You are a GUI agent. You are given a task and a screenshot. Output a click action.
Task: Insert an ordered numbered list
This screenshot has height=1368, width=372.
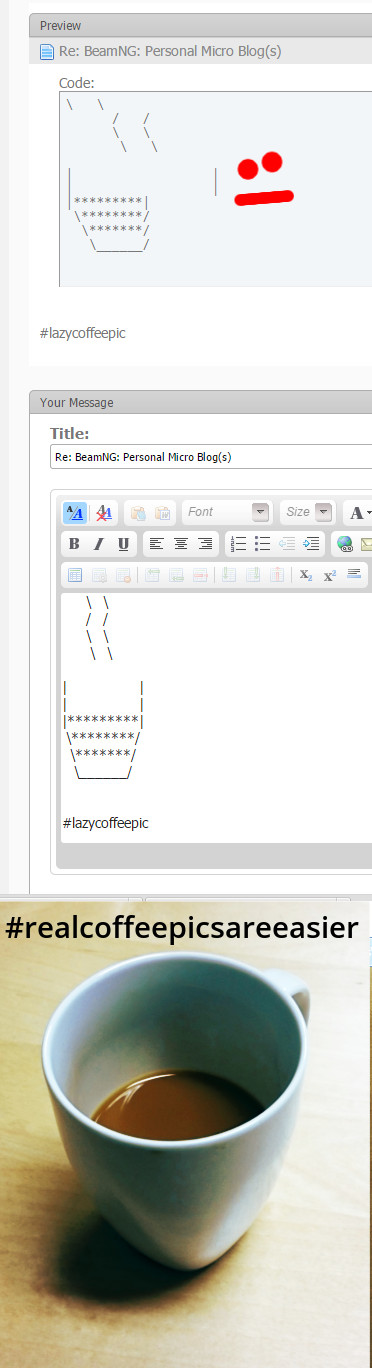(x=238, y=544)
